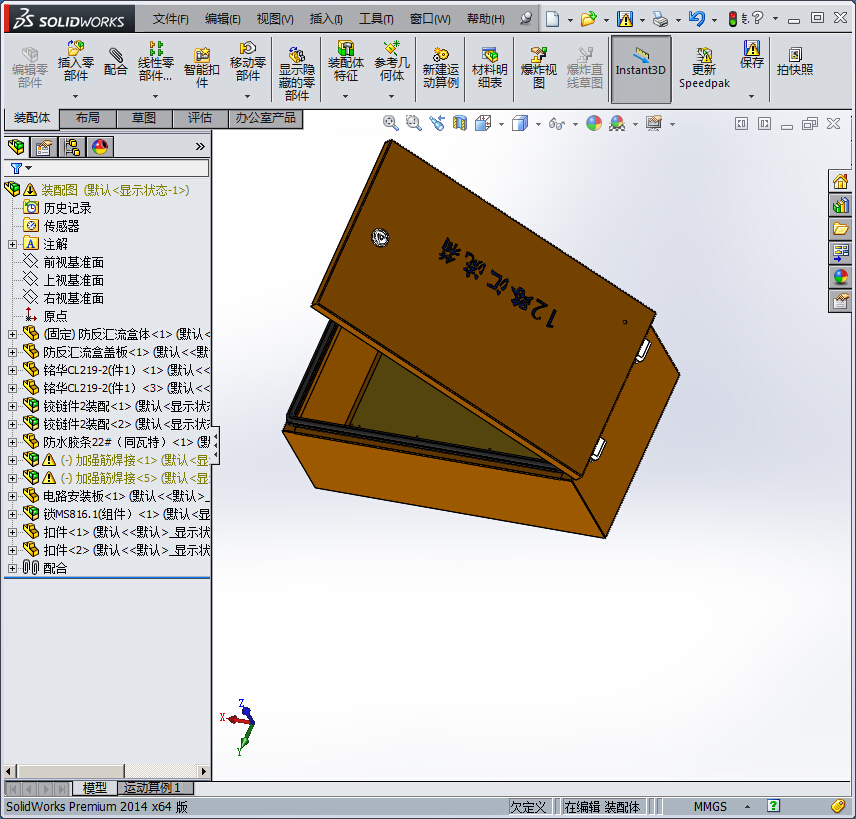Click the Previous View icon

[x=437, y=123]
